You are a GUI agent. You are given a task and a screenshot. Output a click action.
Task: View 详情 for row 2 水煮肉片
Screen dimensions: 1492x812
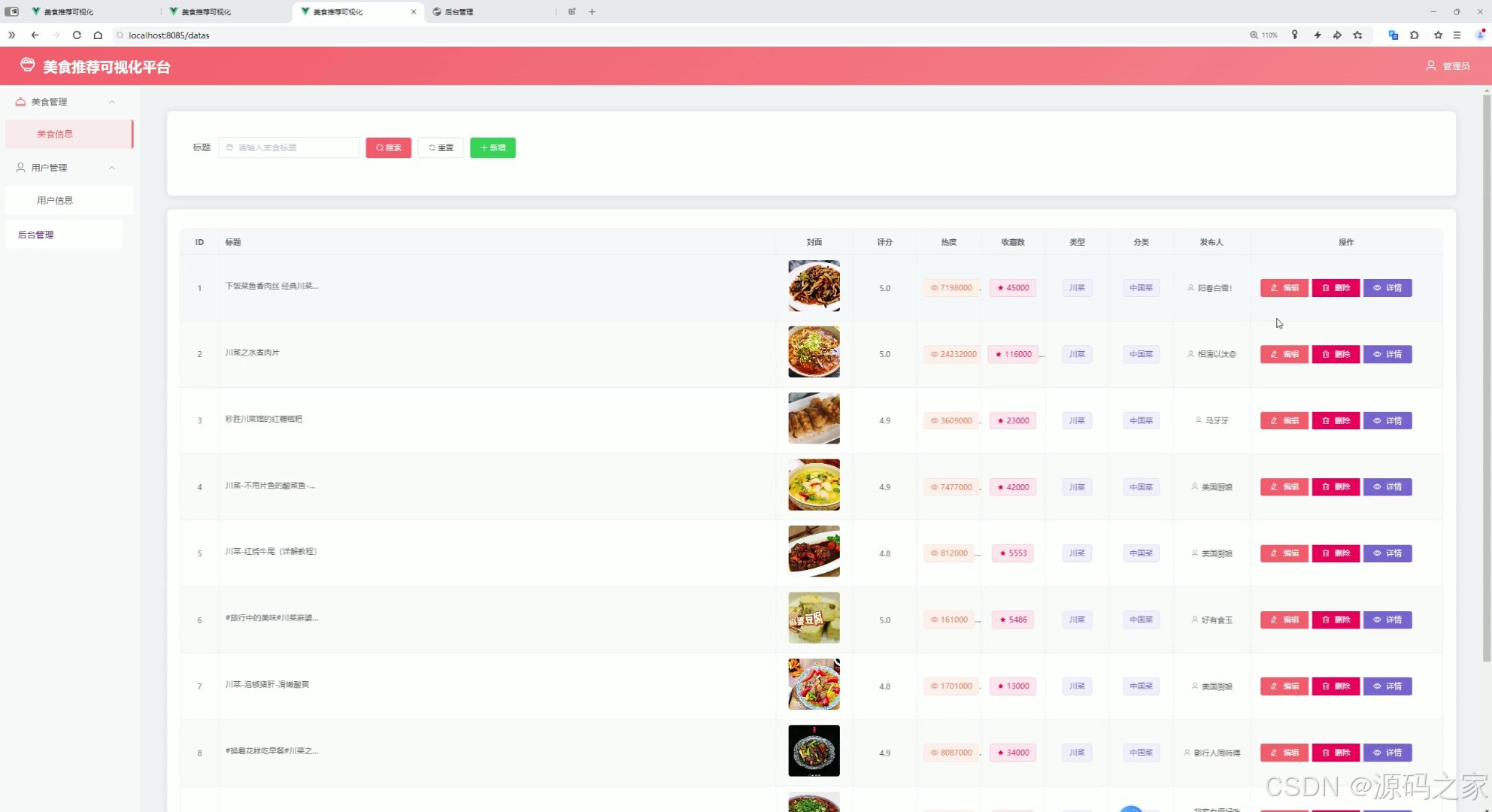(x=1387, y=354)
